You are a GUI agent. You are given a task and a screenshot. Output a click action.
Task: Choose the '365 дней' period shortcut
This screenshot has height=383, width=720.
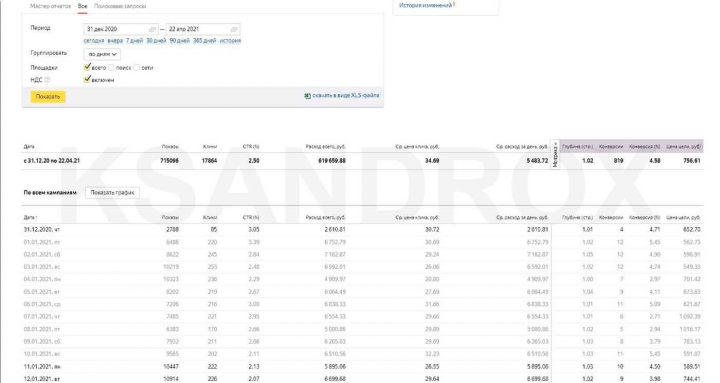click(204, 41)
